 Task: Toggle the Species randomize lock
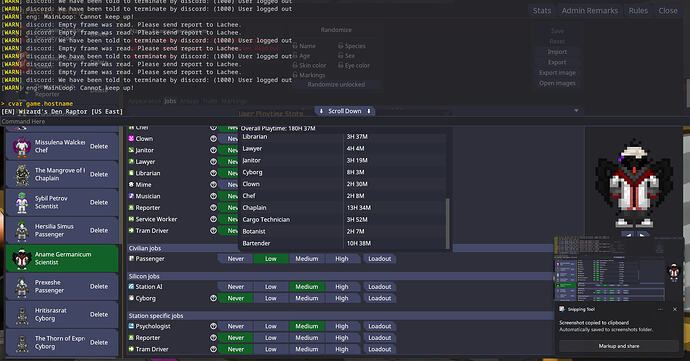click(341, 46)
